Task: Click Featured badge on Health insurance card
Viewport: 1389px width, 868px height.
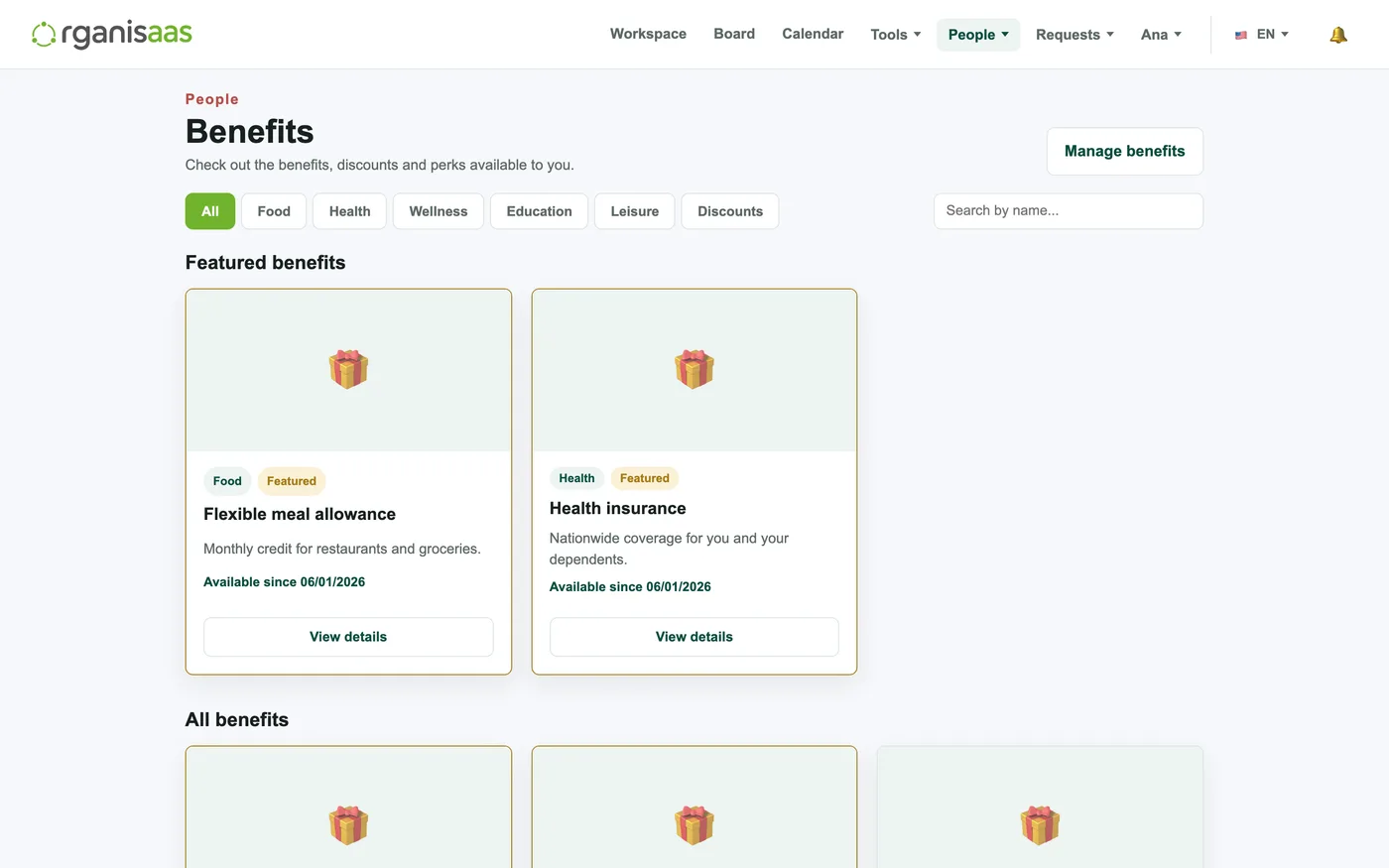Action: click(x=645, y=478)
